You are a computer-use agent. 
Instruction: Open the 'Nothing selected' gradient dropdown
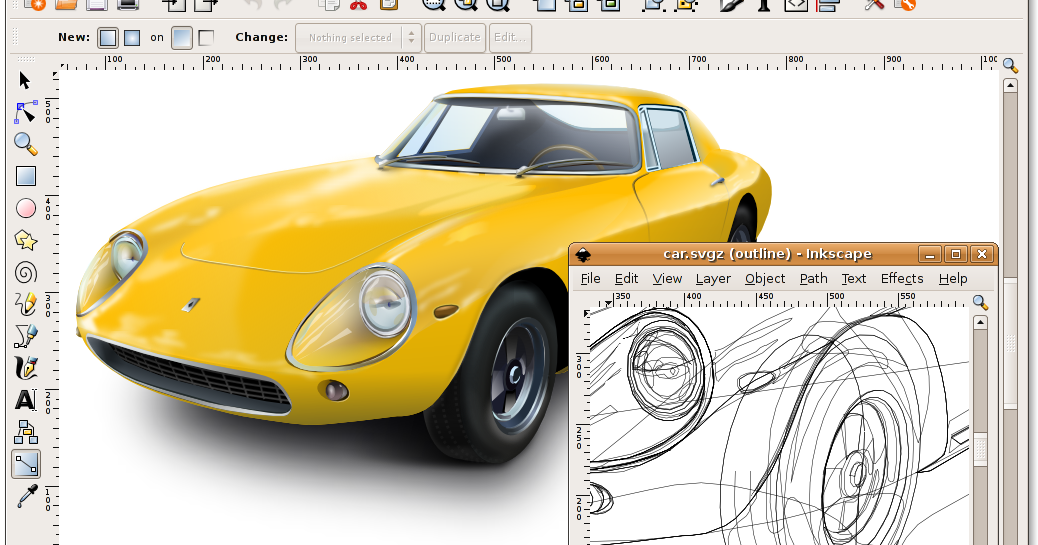pos(358,38)
